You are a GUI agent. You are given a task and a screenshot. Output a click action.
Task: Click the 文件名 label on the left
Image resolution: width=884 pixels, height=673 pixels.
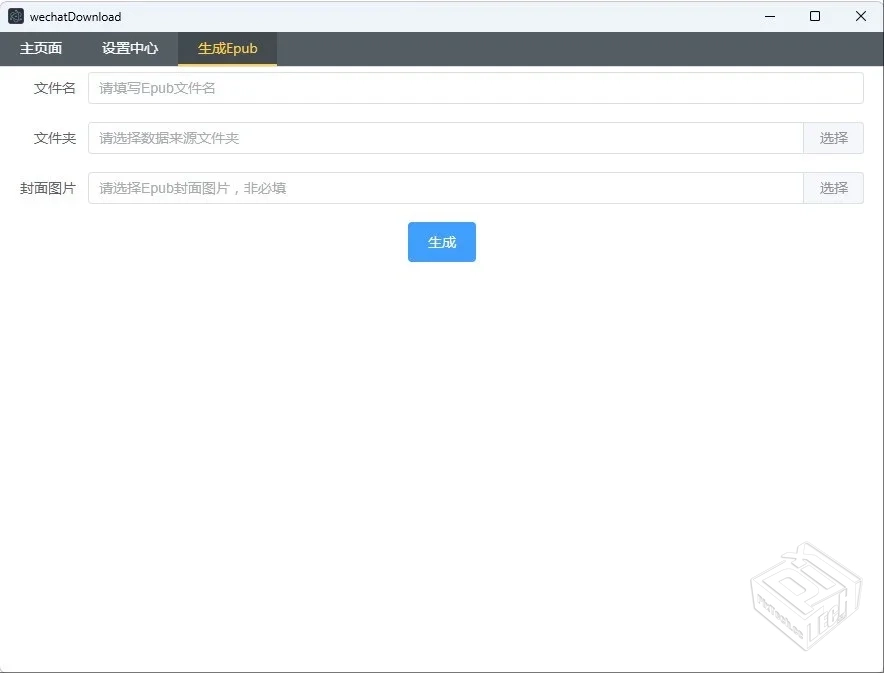pyautogui.click(x=55, y=88)
